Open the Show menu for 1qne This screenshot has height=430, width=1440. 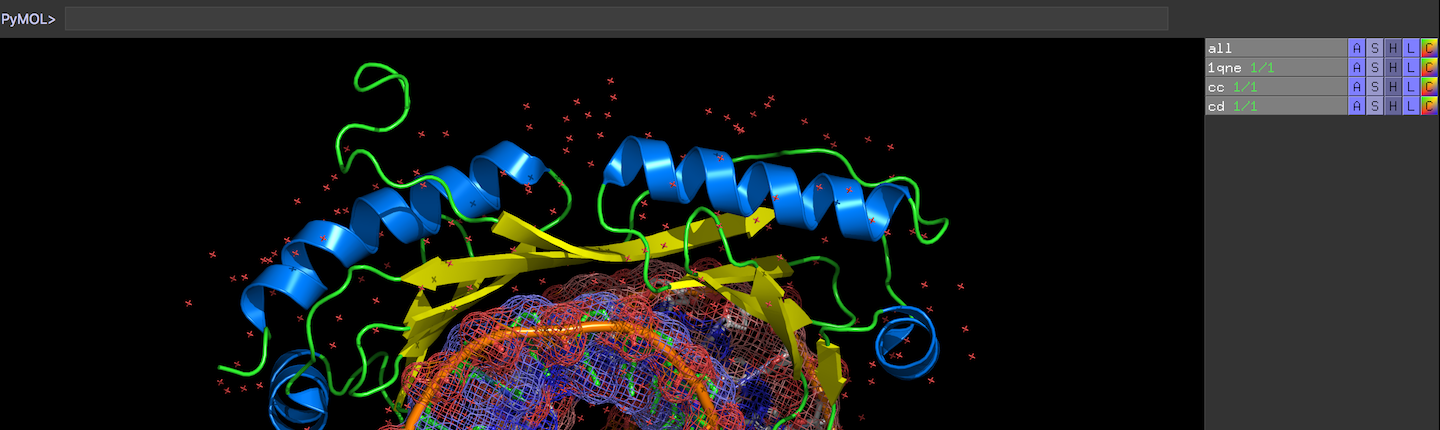coord(1375,67)
